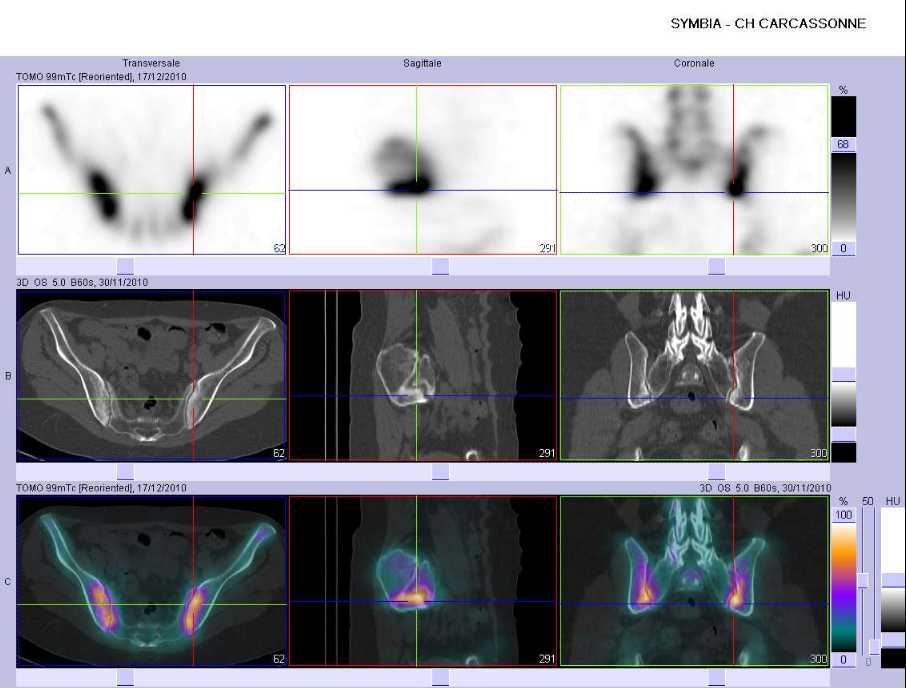906x688 pixels.
Task: Click lower HU window handle in row B
Action: [844, 434]
